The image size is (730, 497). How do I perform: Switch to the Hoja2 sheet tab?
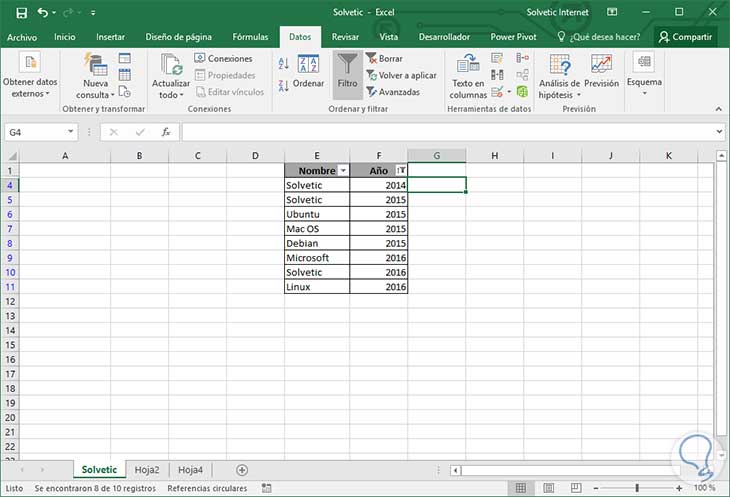coord(147,470)
